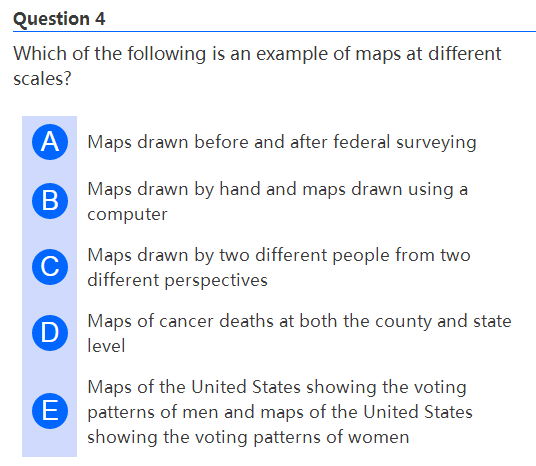Click the blue line under Question 4

pos(274,31)
